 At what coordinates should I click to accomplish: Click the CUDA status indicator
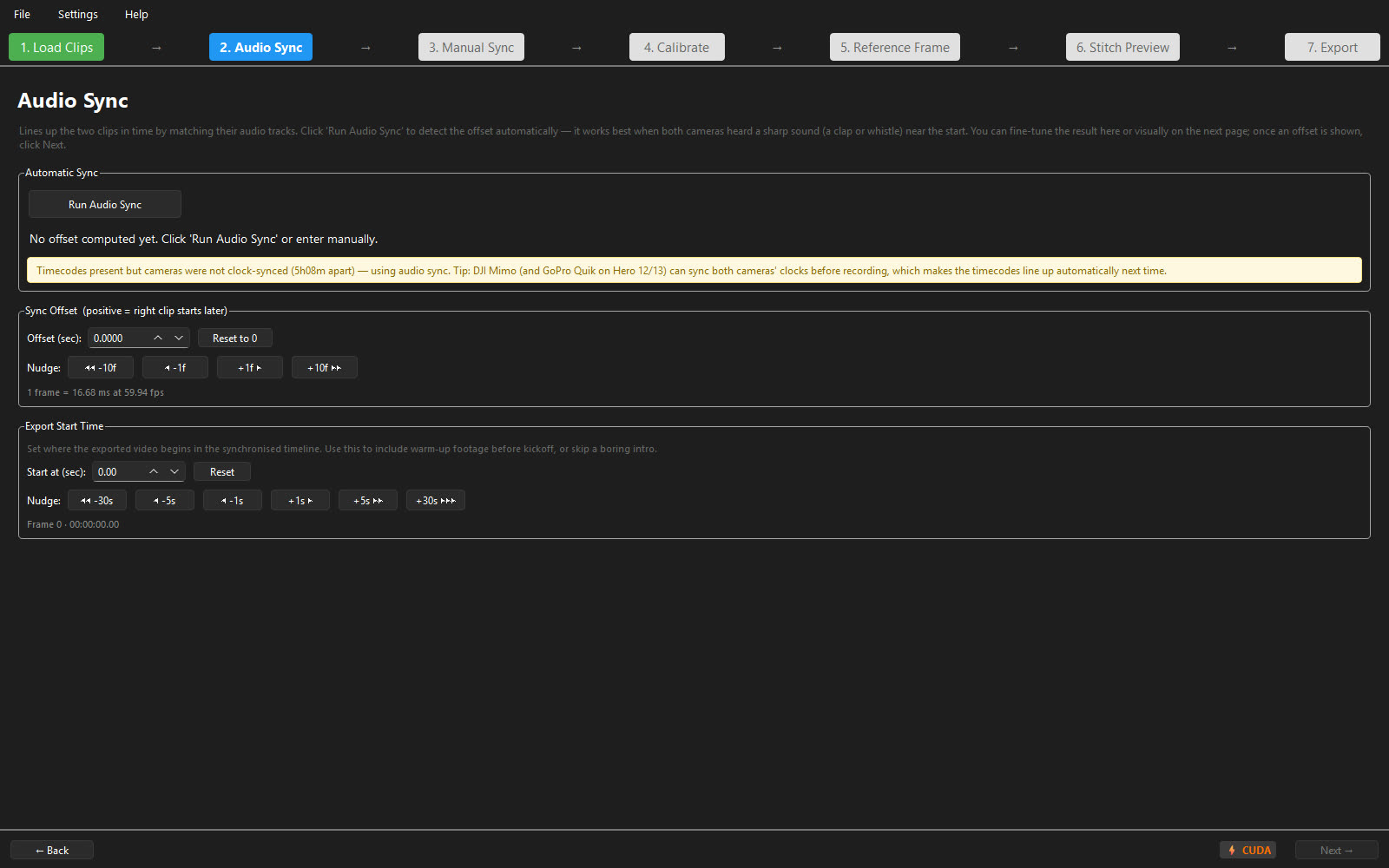pyautogui.click(x=1248, y=850)
